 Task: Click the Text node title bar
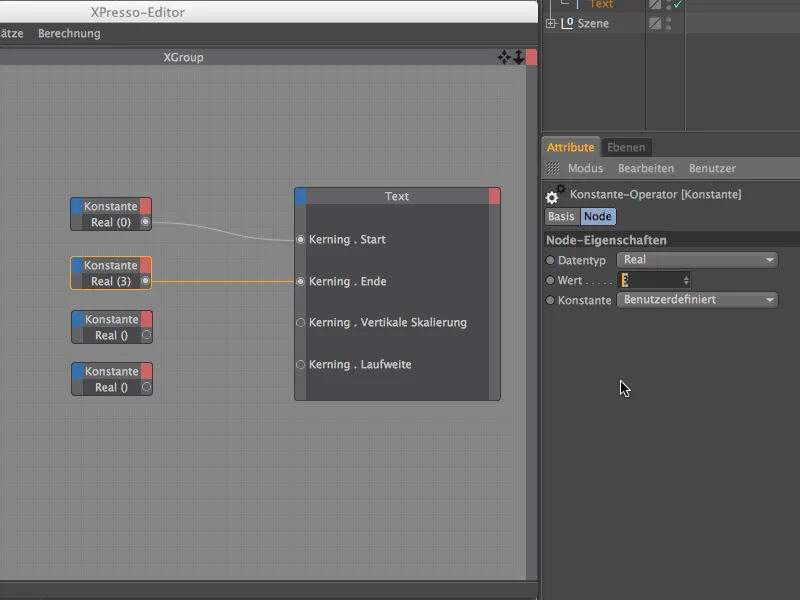coord(397,196)
